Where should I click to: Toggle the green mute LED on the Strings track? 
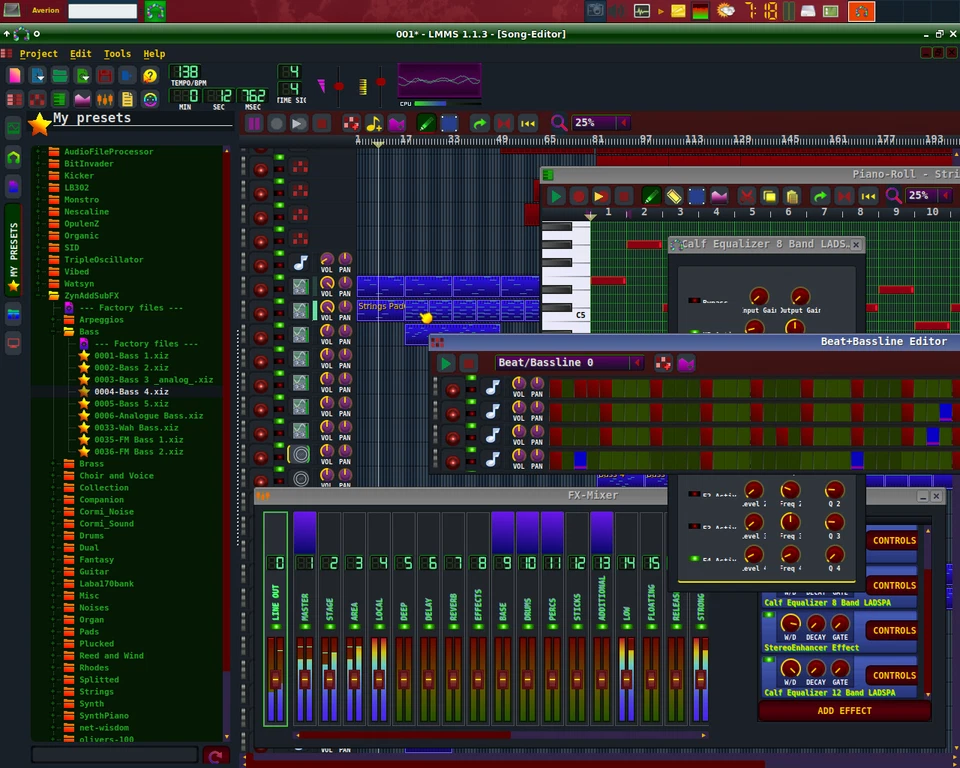coord(280,302)
